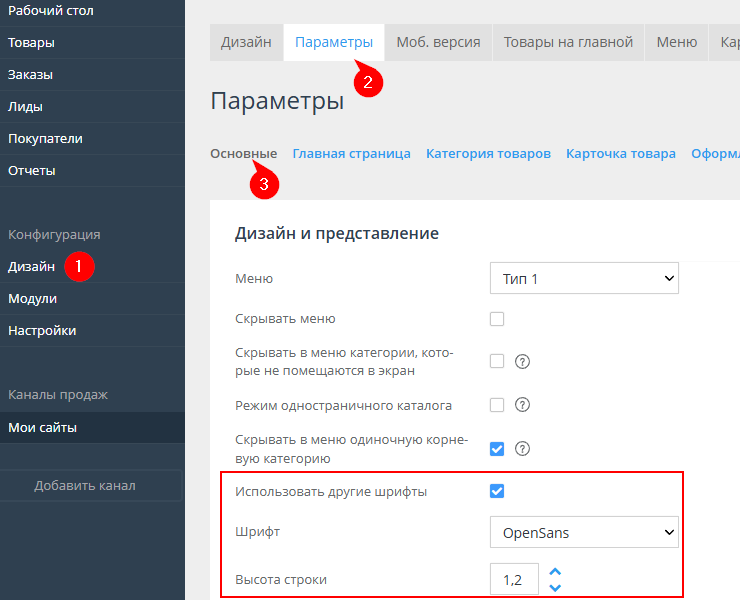The width and height of the screenshot is (740, 600).
Task: Open 'Товары' in the sidebar
Action: 92,43
